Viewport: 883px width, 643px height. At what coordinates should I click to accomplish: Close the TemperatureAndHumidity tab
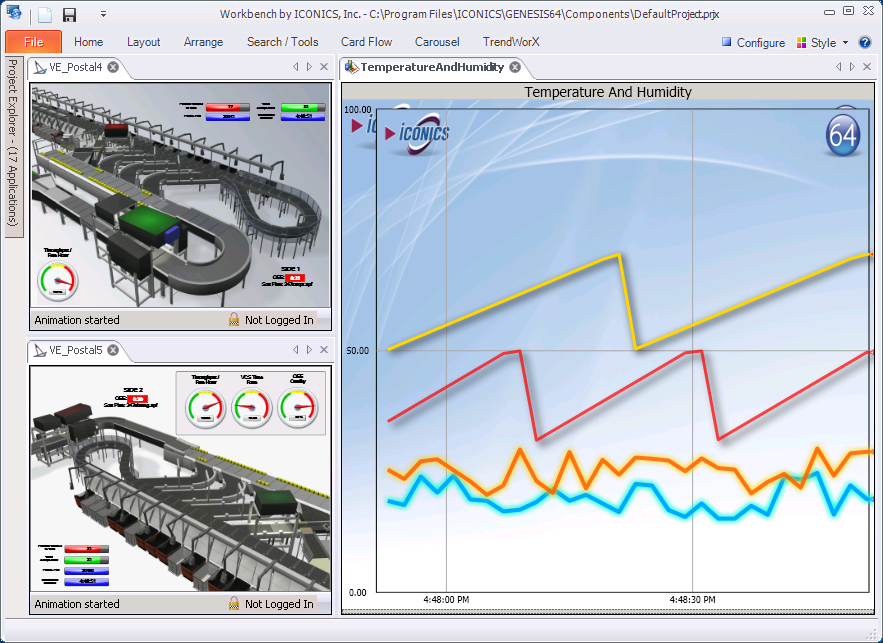tap(515, 67)
